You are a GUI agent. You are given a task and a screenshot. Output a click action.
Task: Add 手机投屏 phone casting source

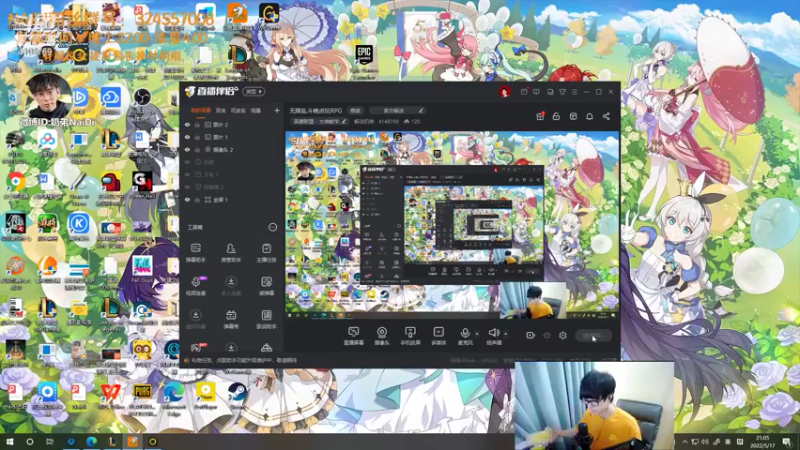[410, 336]
